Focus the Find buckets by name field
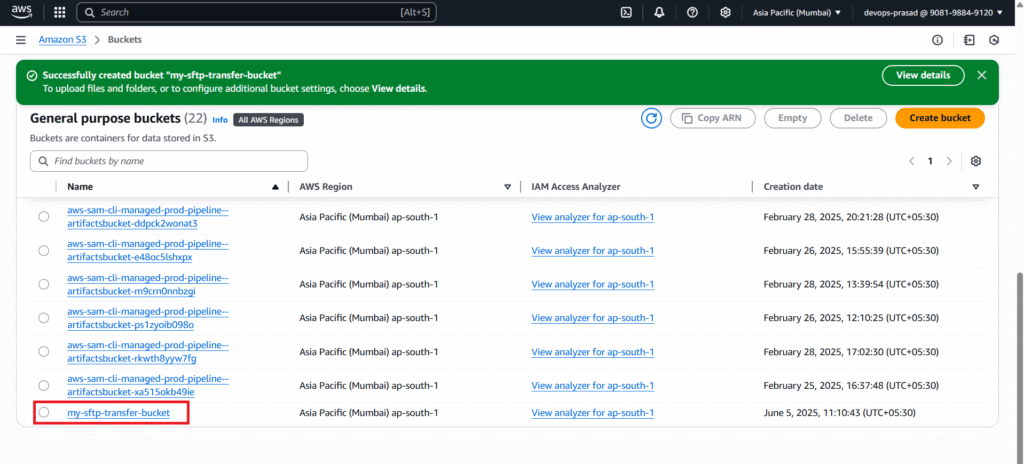The image size is (1024, 464). (168, 161)
